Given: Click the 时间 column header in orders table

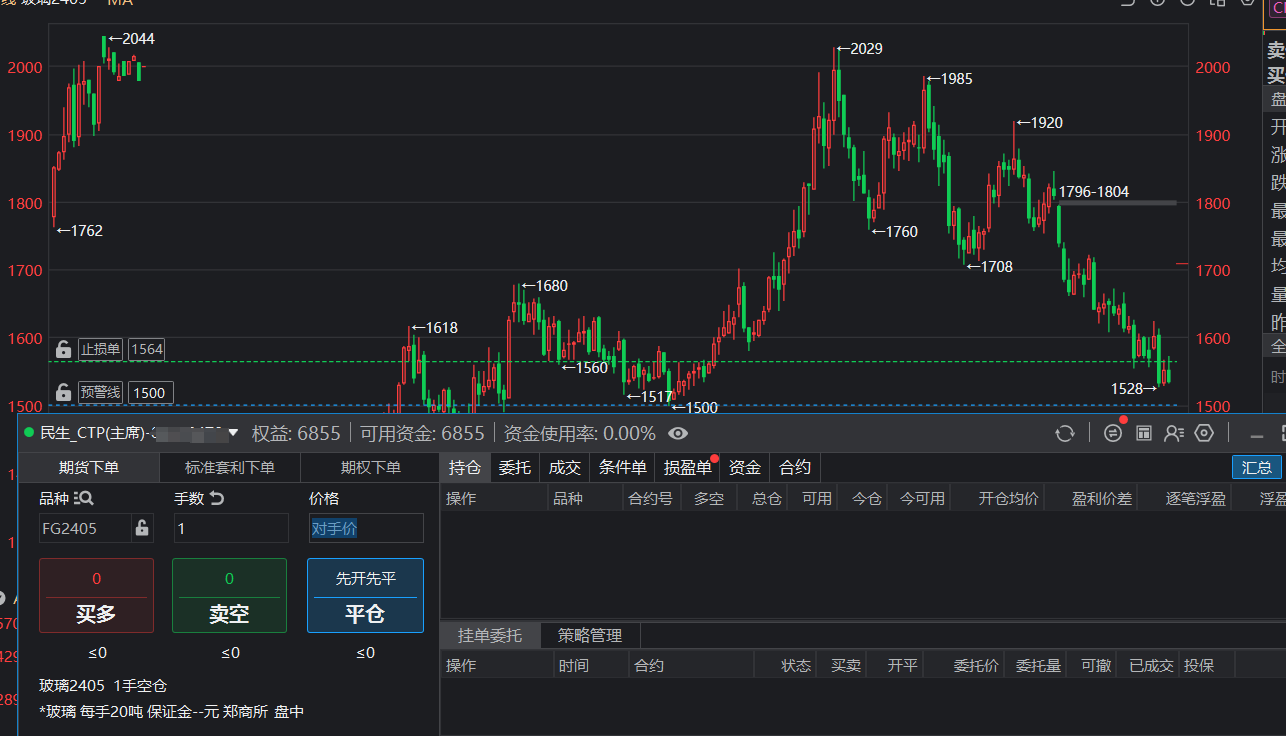Looking at the screenshot, I should coord(574,665).
